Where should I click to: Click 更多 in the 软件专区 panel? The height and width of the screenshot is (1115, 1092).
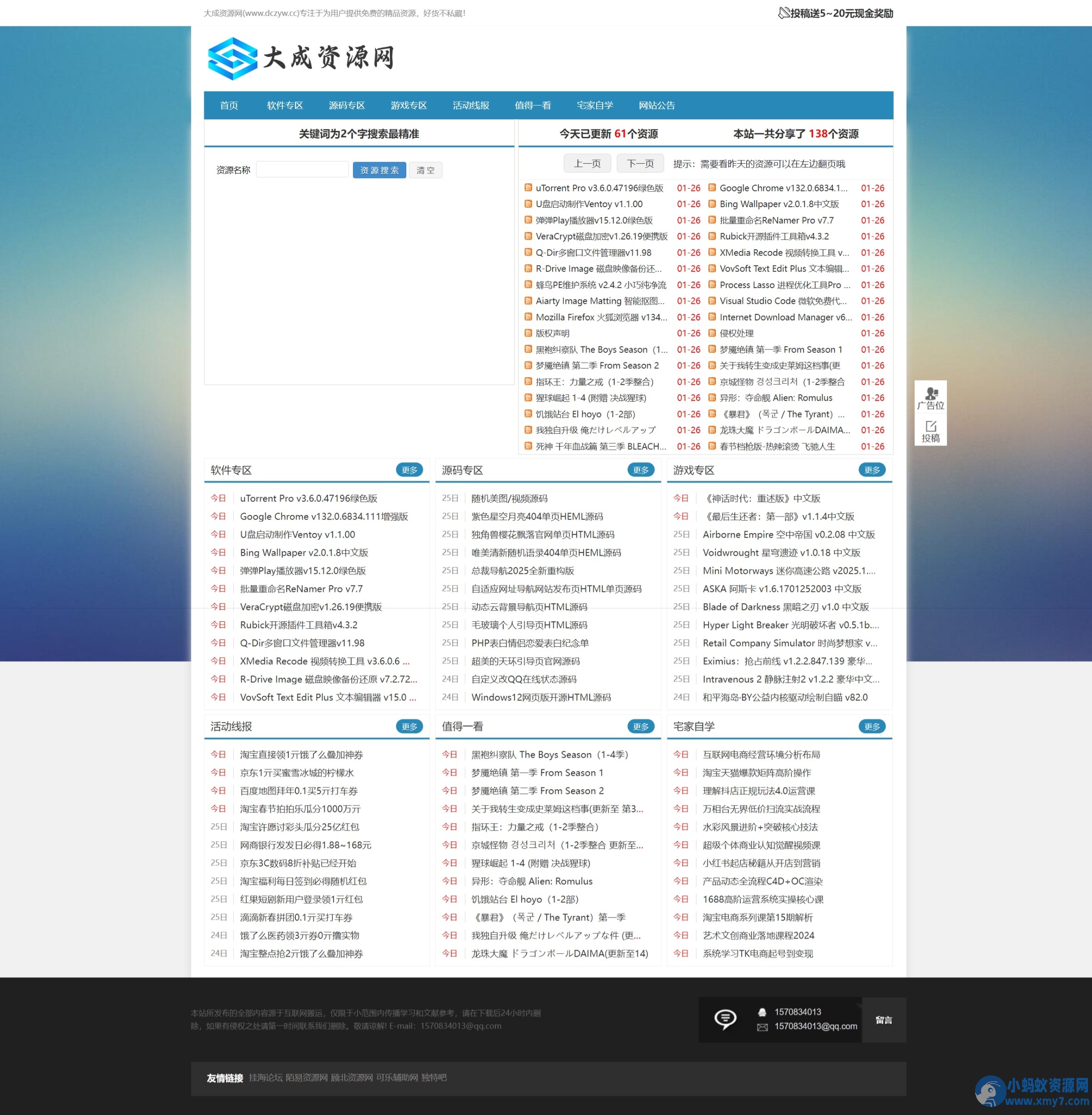pyautogui.click(x=409, y=470)
